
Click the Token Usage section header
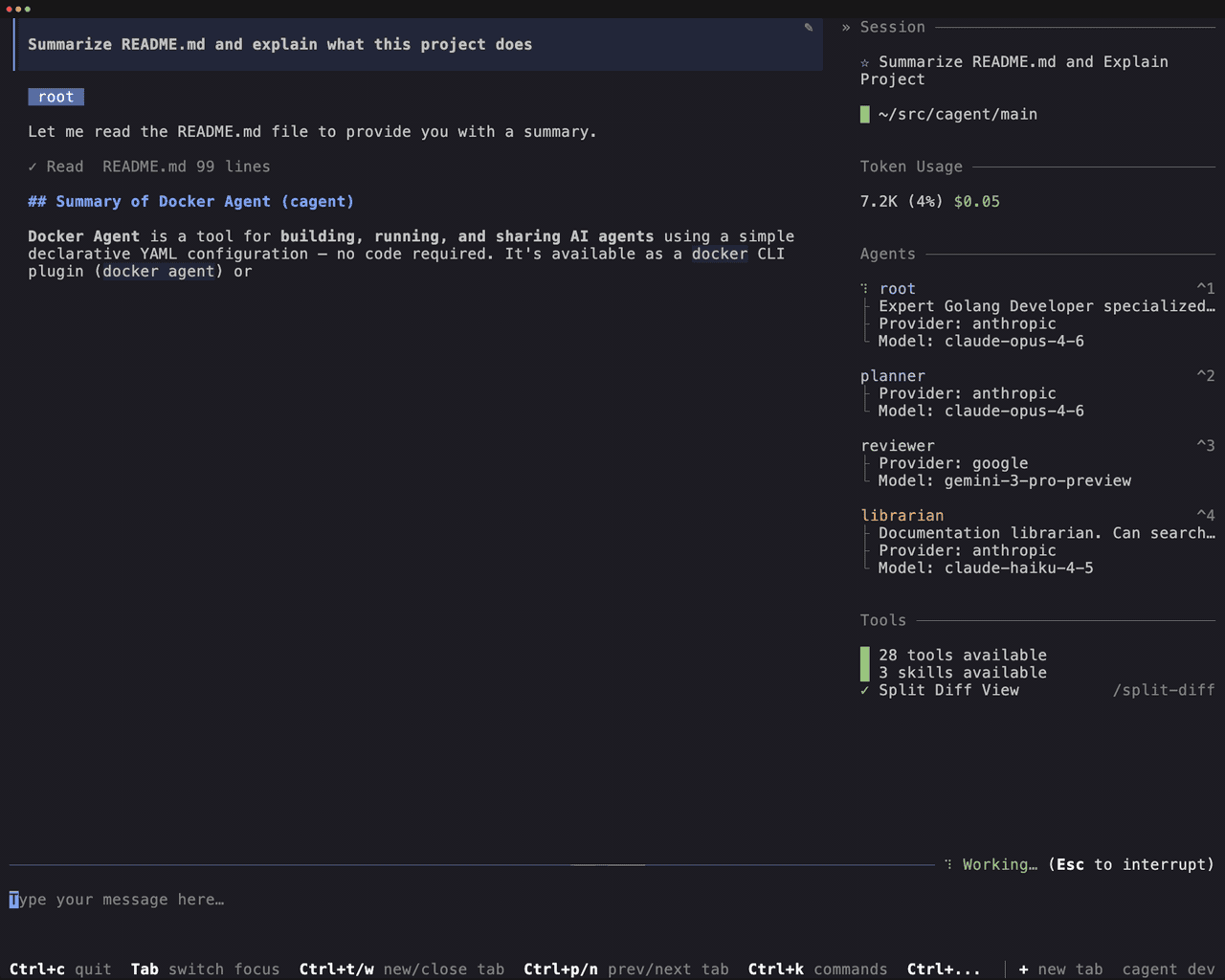pos(911,167)
